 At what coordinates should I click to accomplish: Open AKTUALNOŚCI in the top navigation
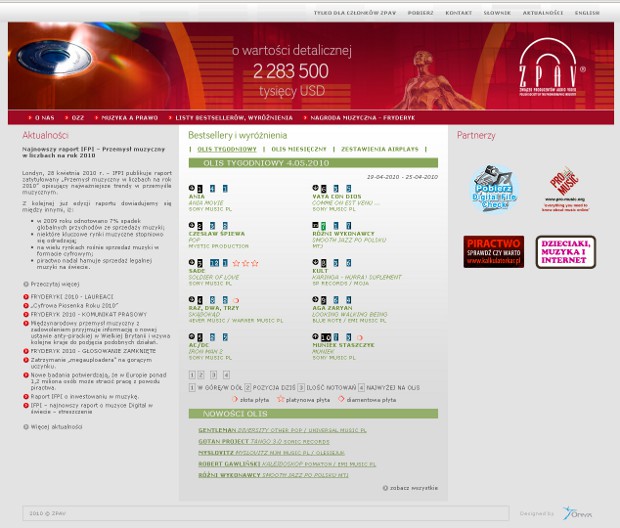pyautogui.click(x=543, y=13)
